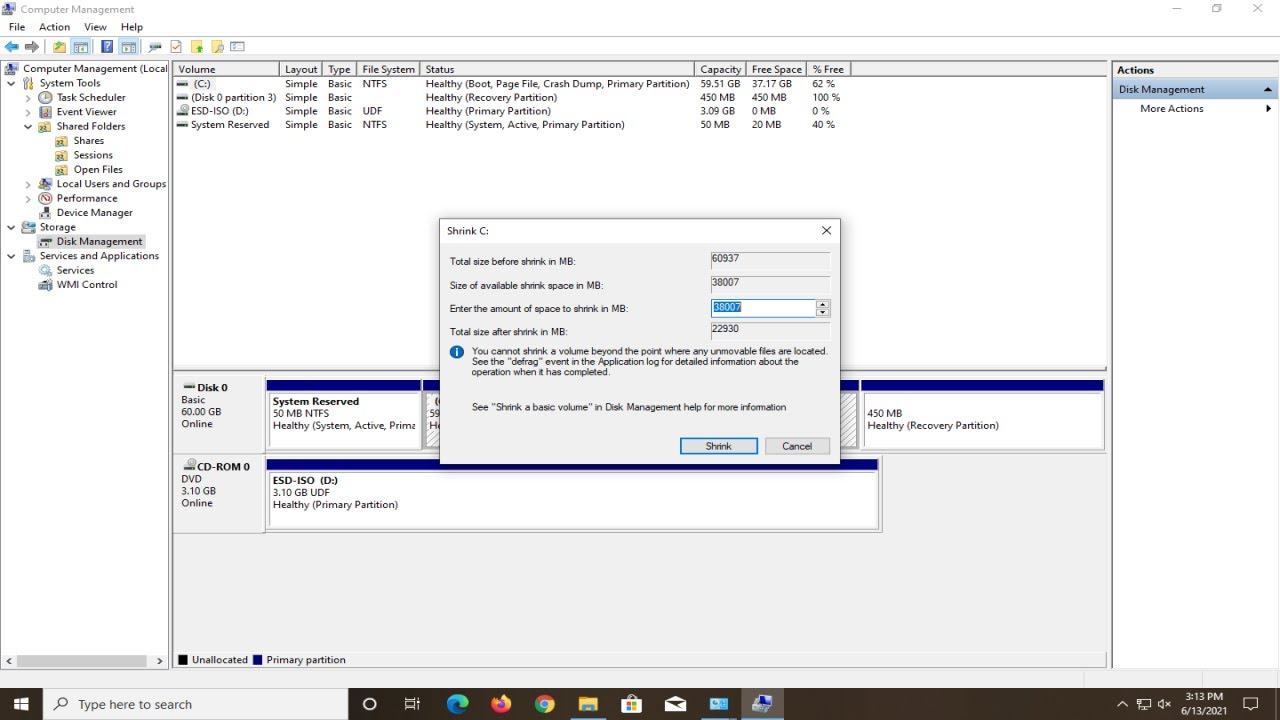Click the list settings toolbar icon

point(237,47)
